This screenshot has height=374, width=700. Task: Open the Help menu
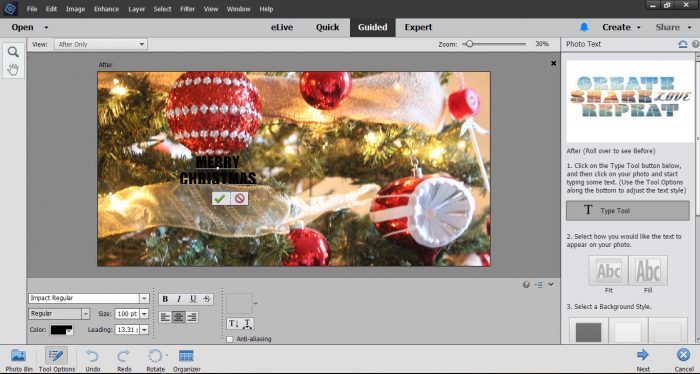[x=266, y=9]
